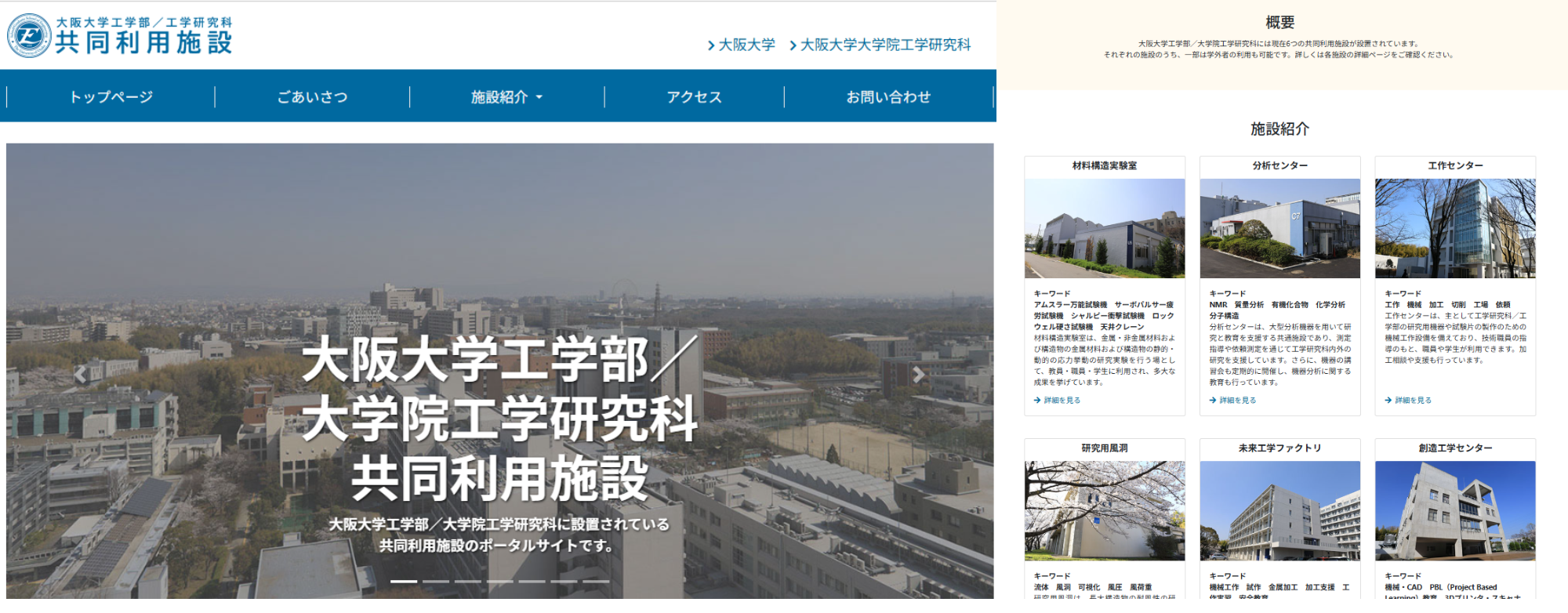Click the 未来工学ファクトリ building photo
This screenshot has height=613, width=1568.
click(1279, 510)
